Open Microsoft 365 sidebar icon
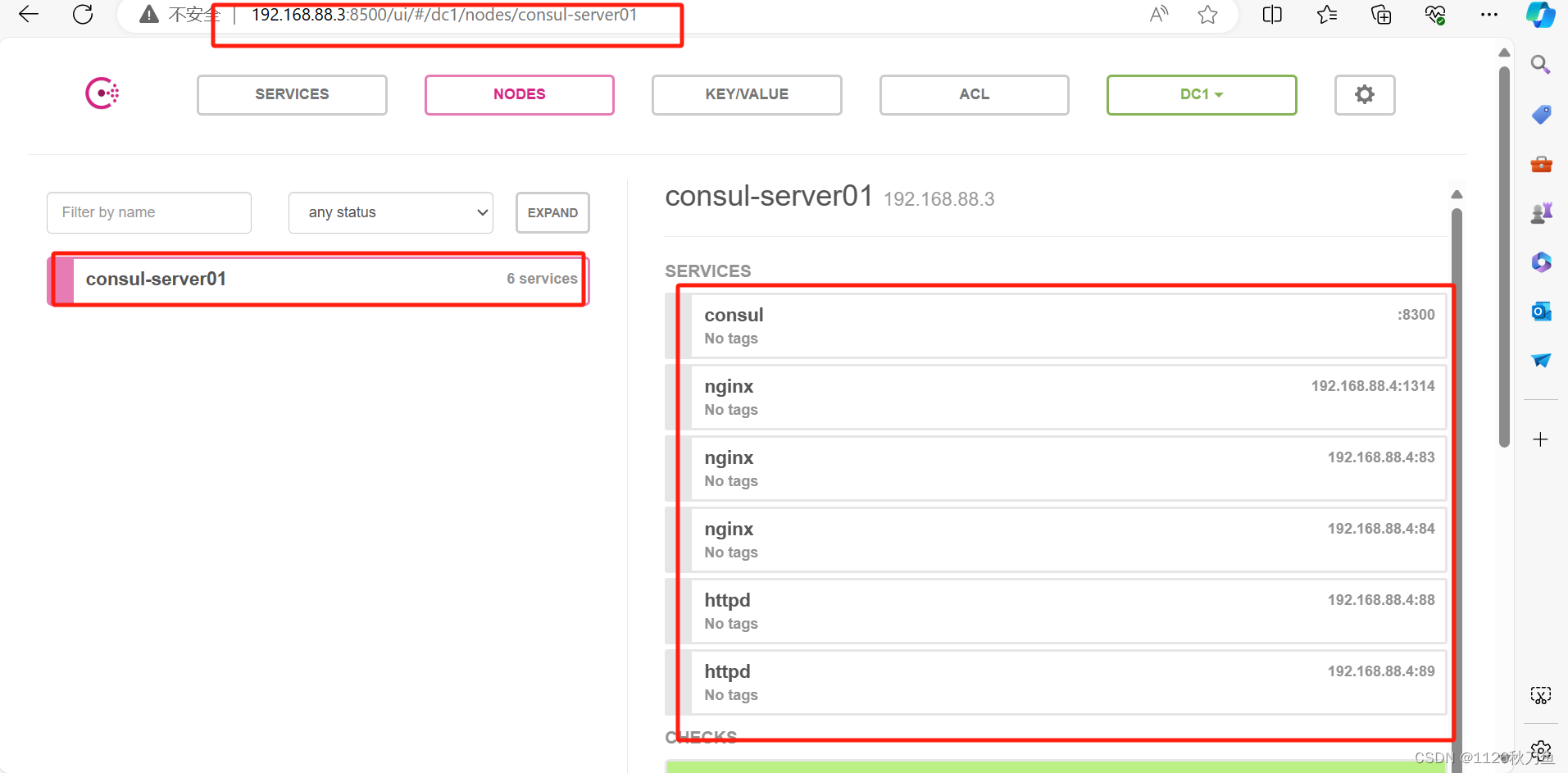Viewport: 1568px width, 773px height. [1541, 262]
